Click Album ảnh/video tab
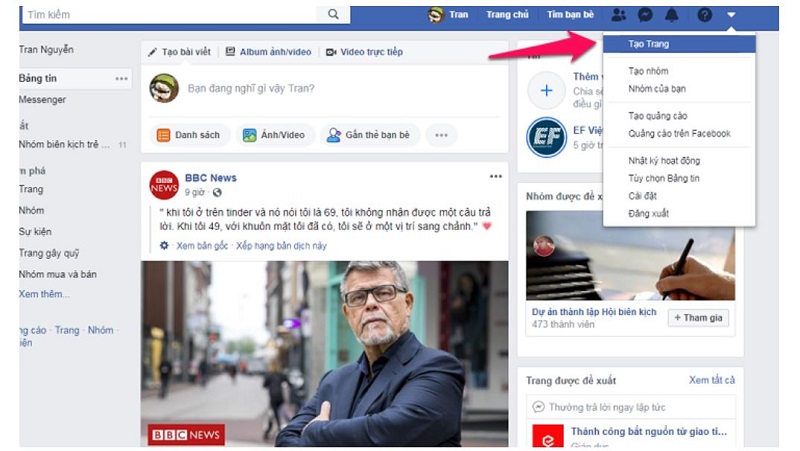Screen dimensions: 800x451 click(x=268, y=52)
